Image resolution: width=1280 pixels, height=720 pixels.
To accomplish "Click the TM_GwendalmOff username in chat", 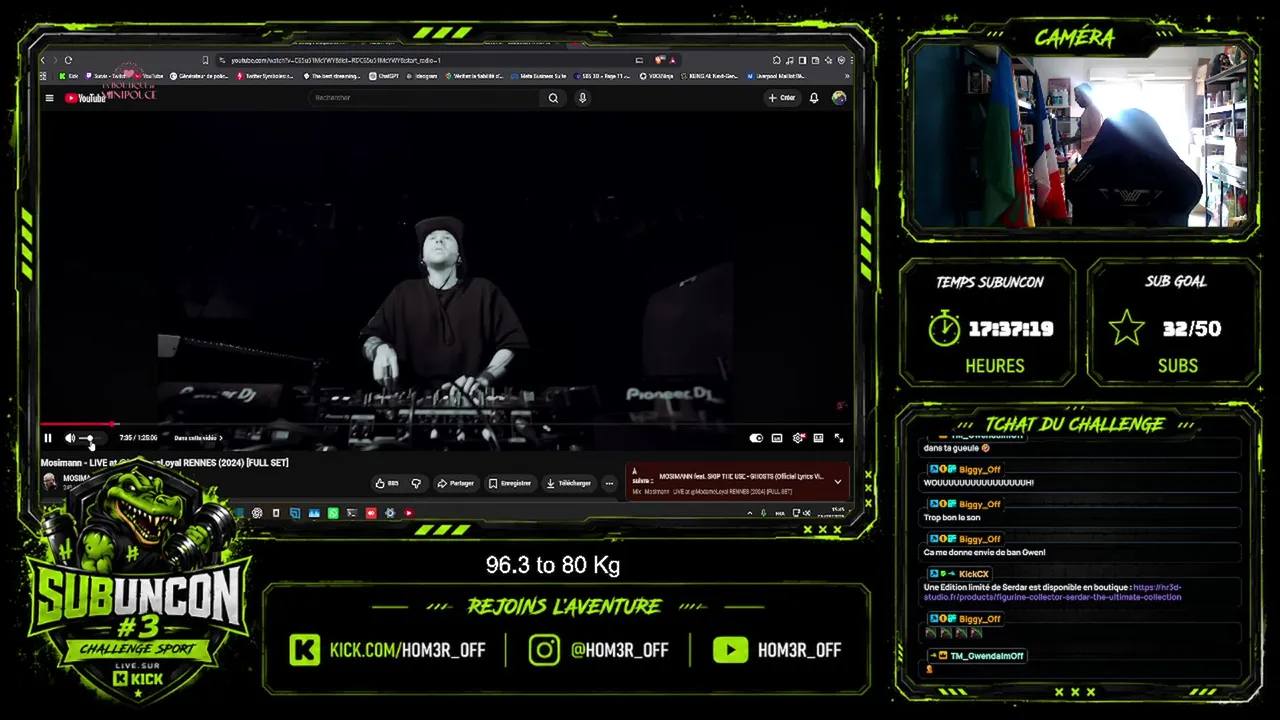I will click(x=987, y=656).
